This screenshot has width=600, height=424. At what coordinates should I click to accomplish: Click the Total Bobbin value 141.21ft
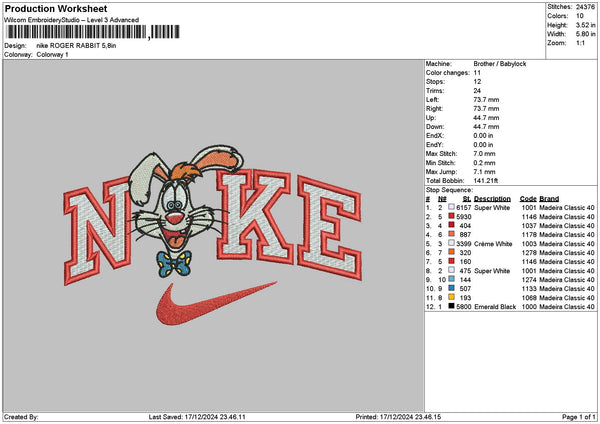(486, 181)
